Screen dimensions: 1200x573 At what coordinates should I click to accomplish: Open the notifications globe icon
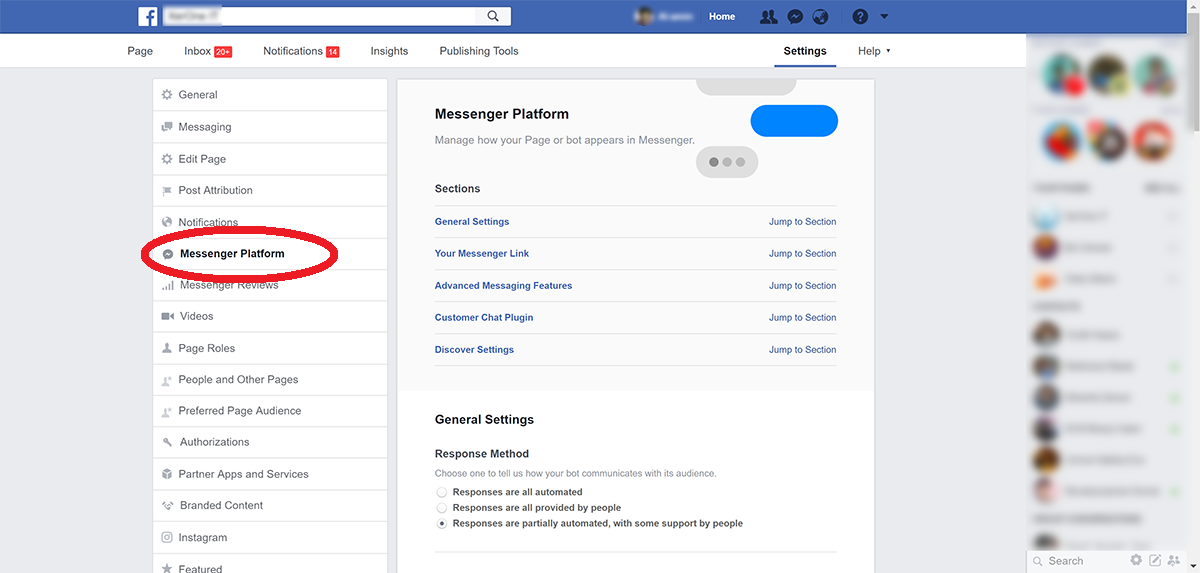[x=820, y=17]
